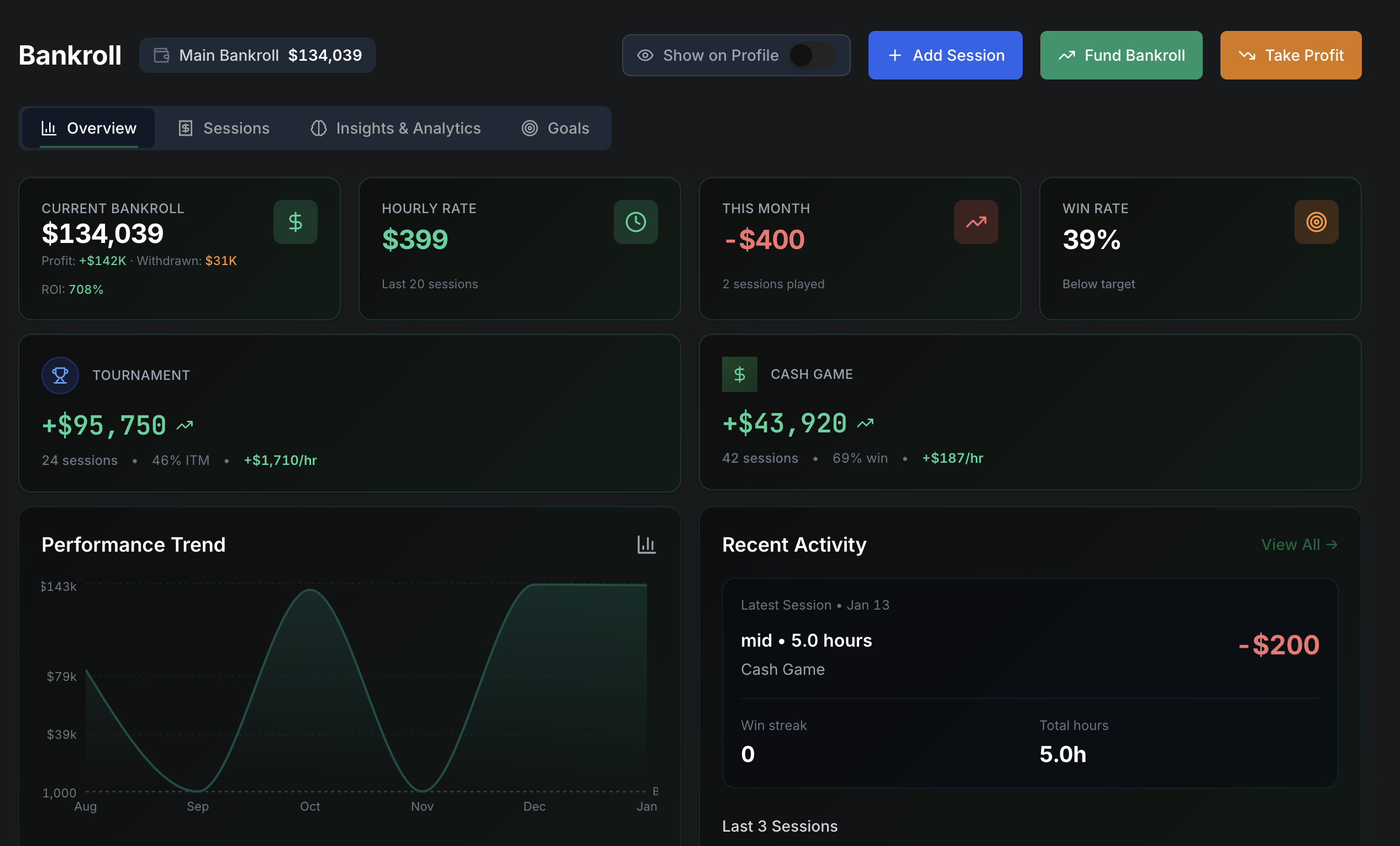Click the dollar icon in Current Bankroll card

[x=295, y=222]
